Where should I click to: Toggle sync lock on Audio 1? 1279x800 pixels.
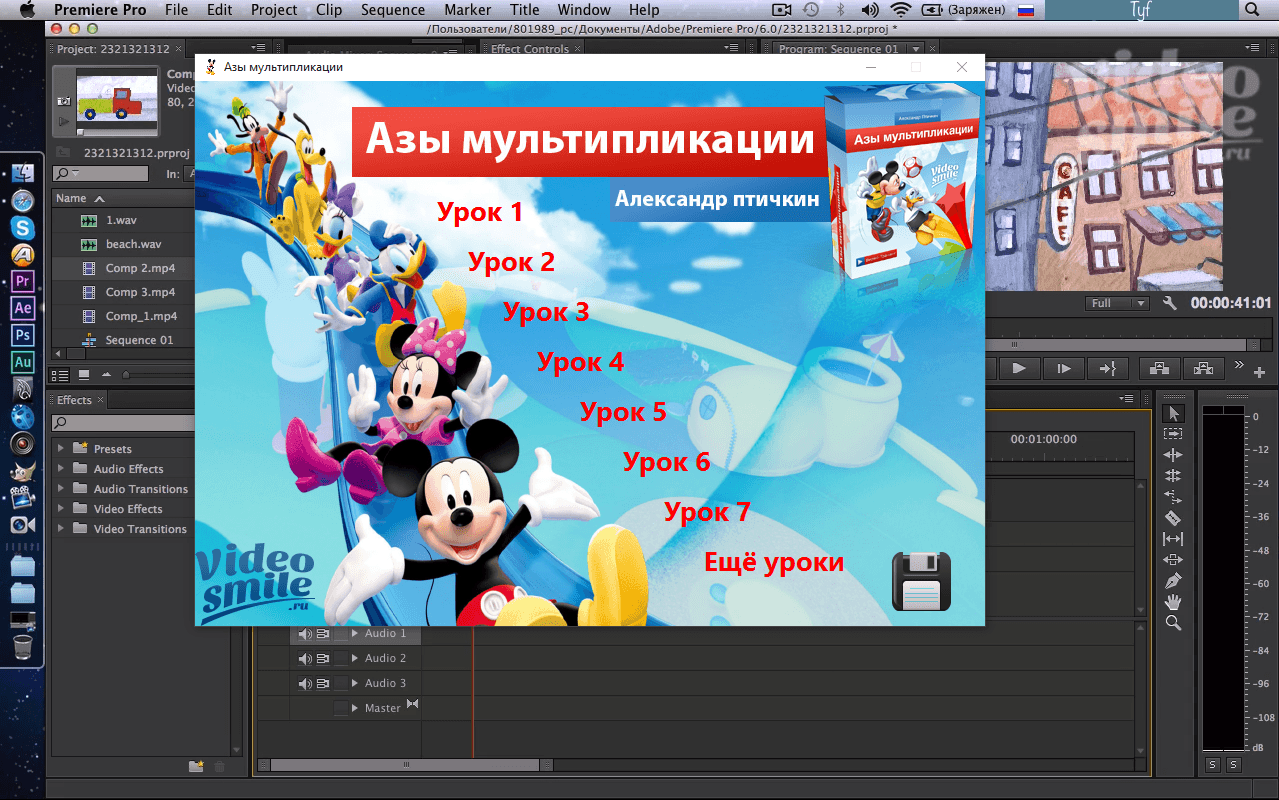323,634
